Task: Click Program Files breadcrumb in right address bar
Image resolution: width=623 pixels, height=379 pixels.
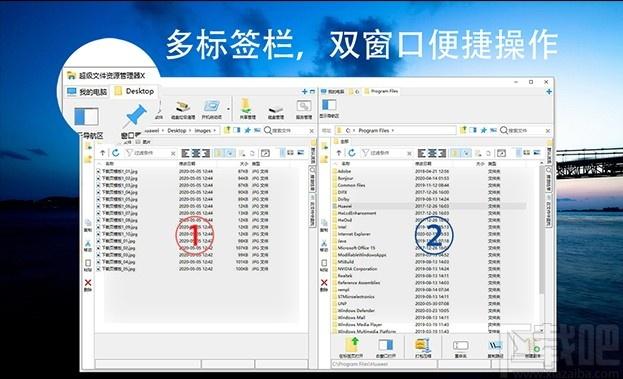Action: [x=373, y=130]
